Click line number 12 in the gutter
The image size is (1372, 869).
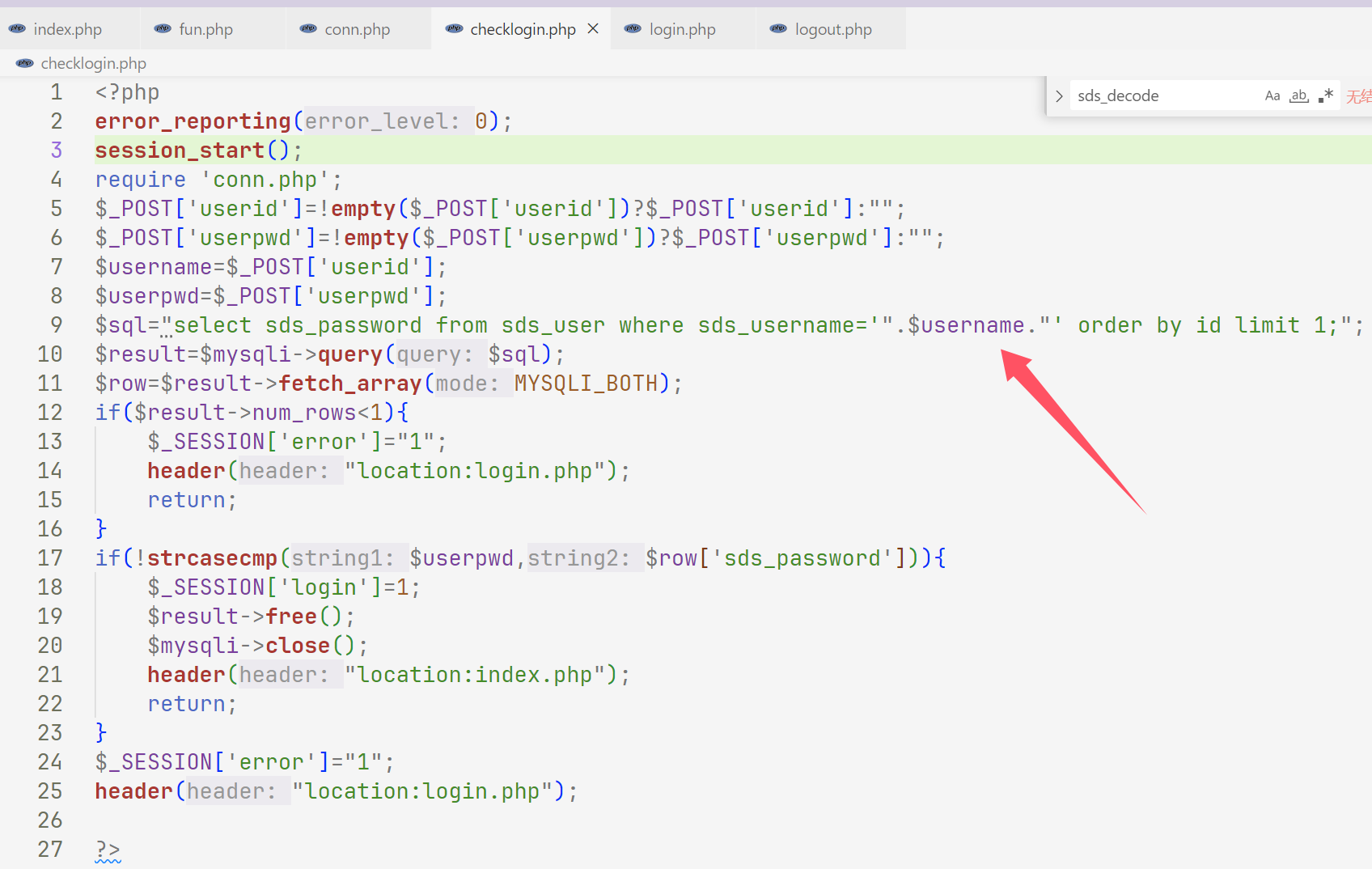[x=49, y=413]
